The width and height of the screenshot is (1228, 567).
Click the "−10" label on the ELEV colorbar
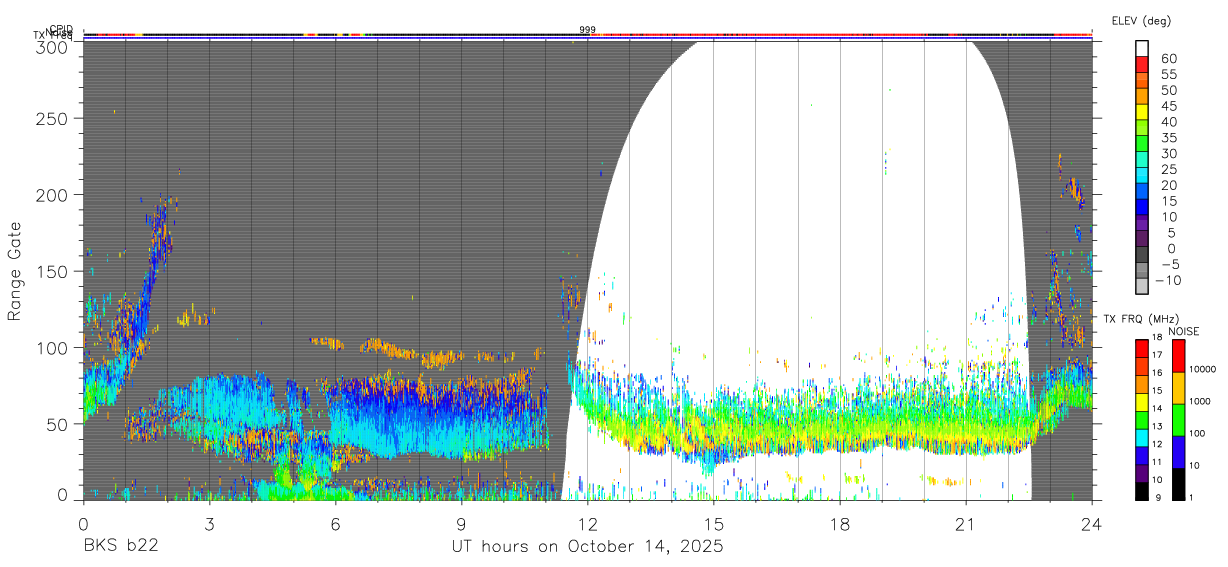pos(1166,281)
